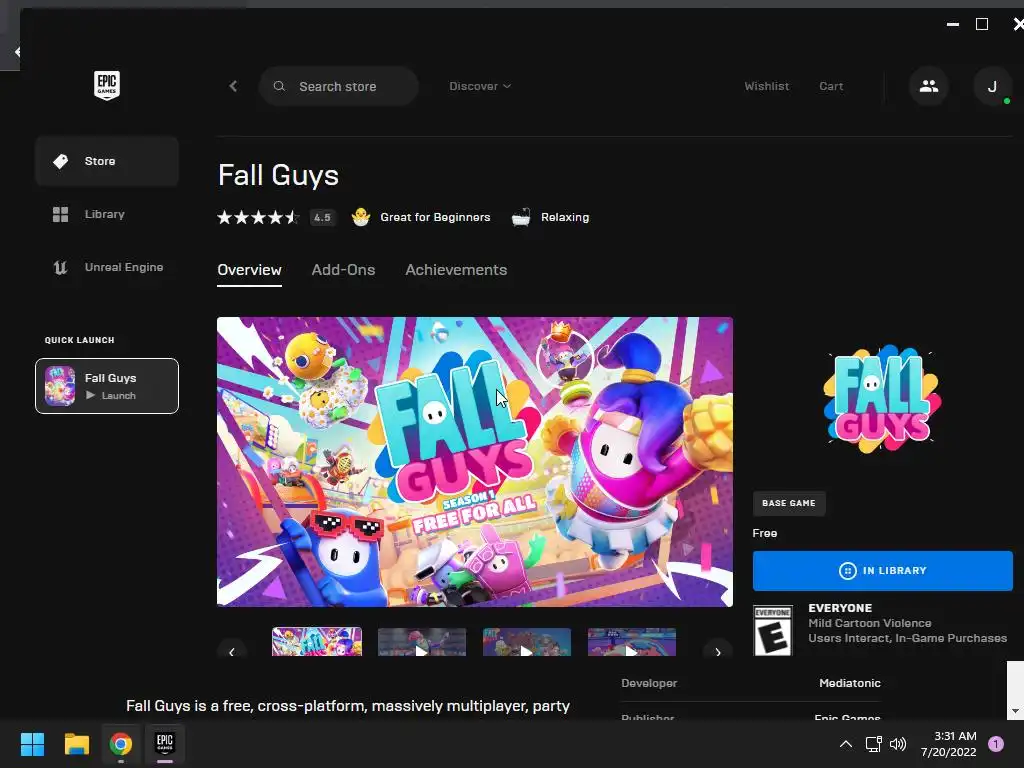
Task: Launch Fall Guys from Quick Launch
Action: [x=107, y=386]
